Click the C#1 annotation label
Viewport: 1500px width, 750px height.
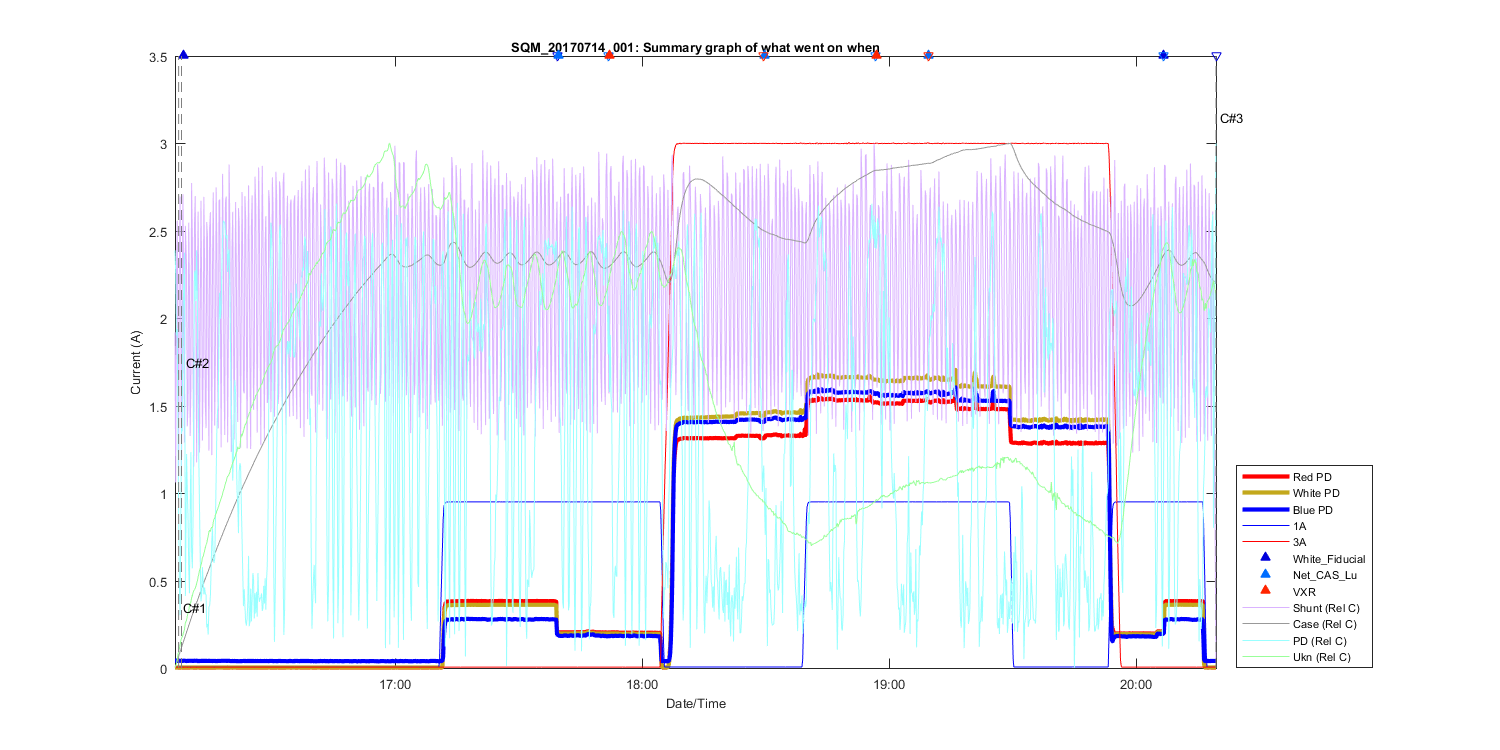(x=194, y=609)
